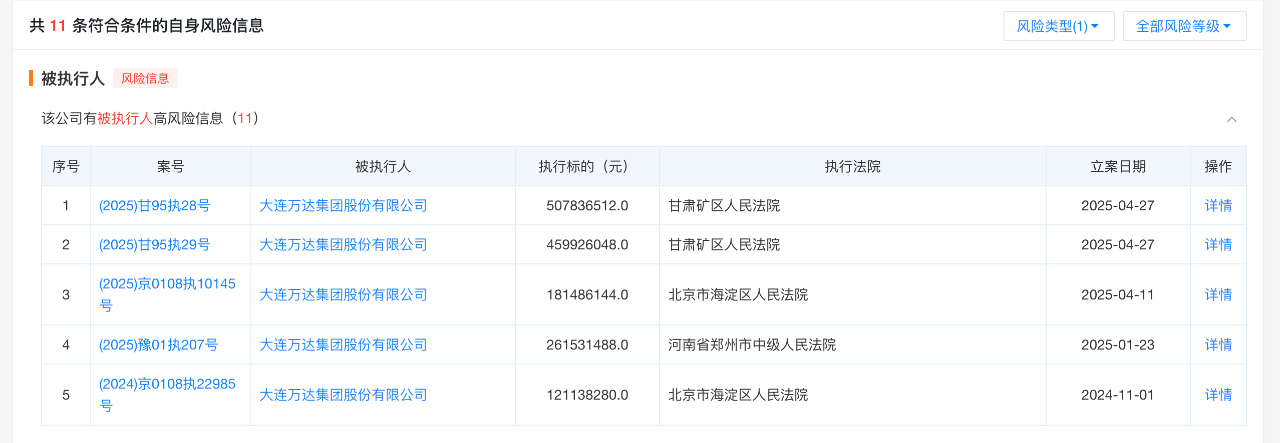This screenshot has width=1280, height=443.
Task: Open case number (2025)甘95执28号
Action: coord(154,205)
